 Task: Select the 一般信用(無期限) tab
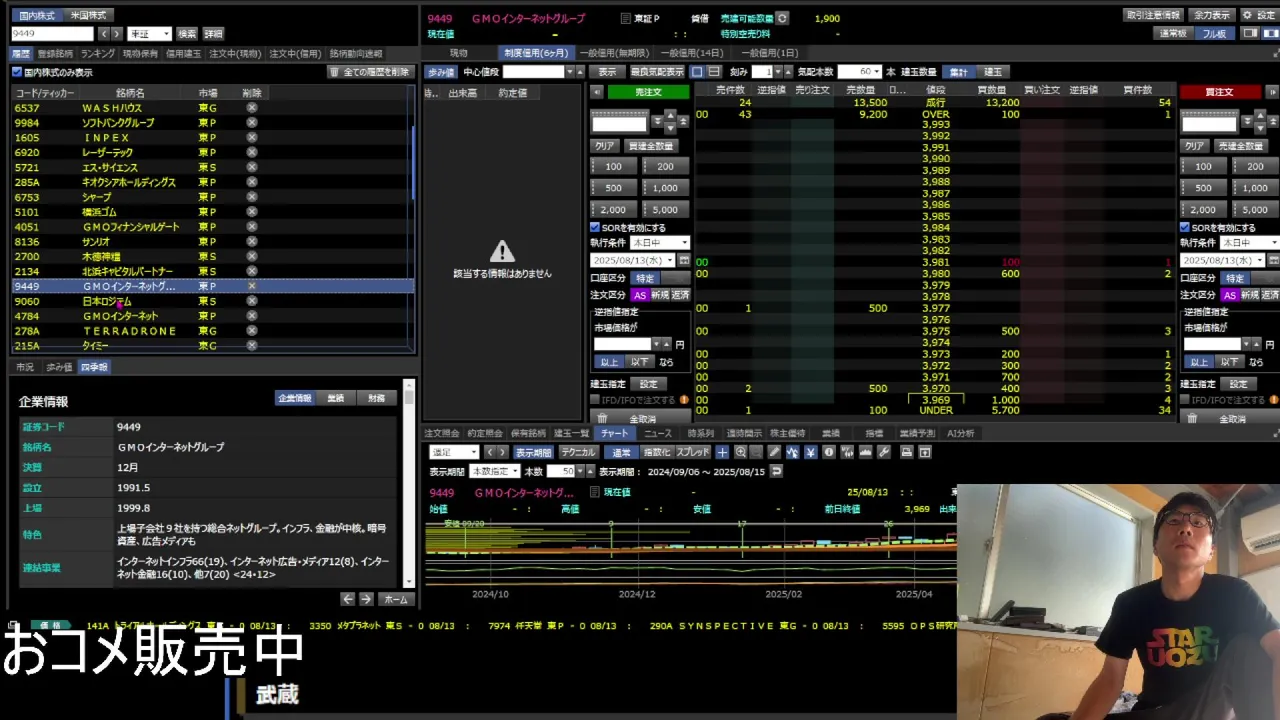(x=616, y=53)
